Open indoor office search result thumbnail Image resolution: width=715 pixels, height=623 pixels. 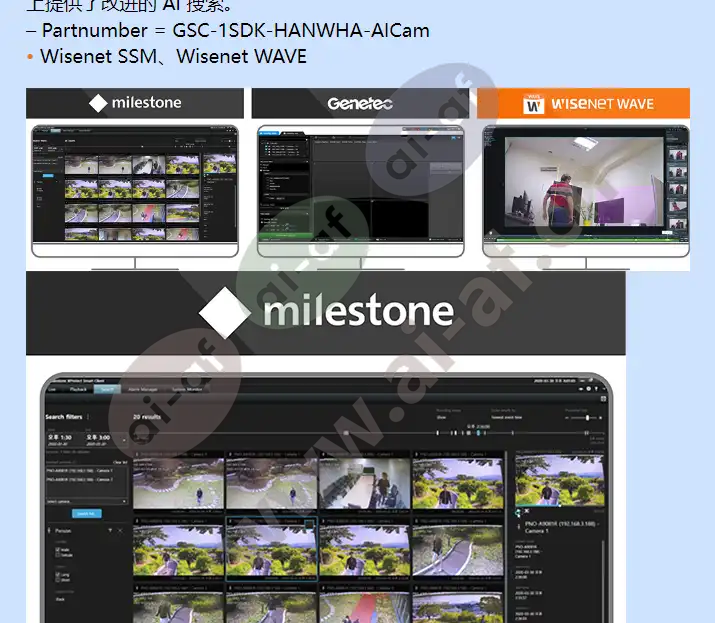coord(364,483)
